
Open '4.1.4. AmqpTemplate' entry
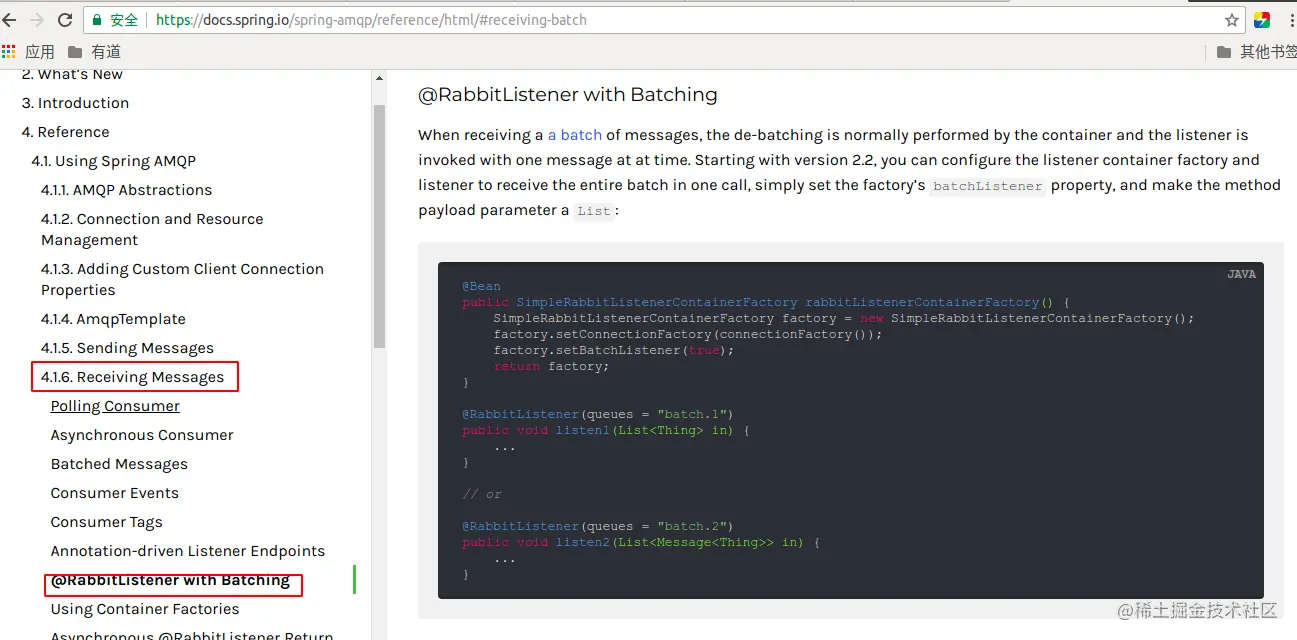click(113, 319)
